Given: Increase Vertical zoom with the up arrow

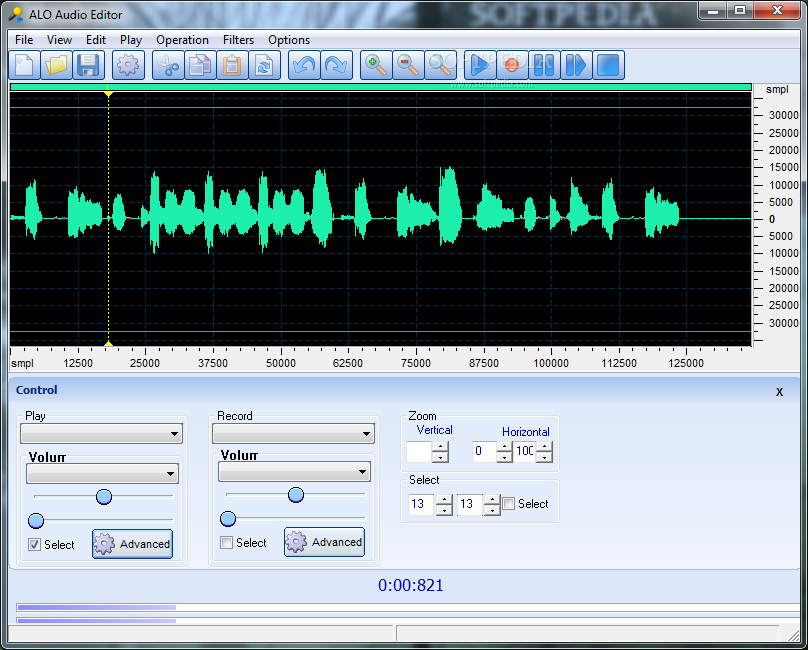Looking at the screenshot, I should point(440,446).
